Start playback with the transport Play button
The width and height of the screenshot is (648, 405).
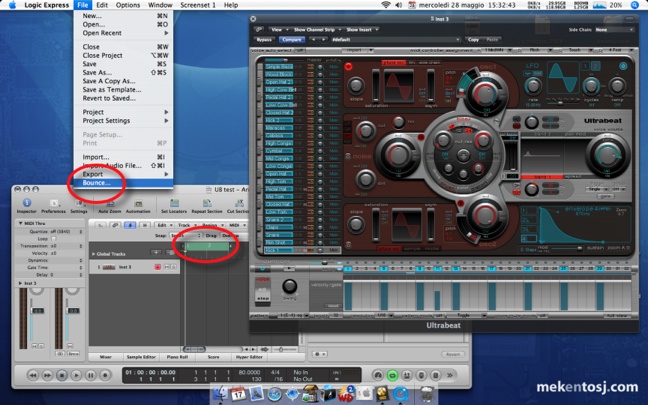[76, 375]
